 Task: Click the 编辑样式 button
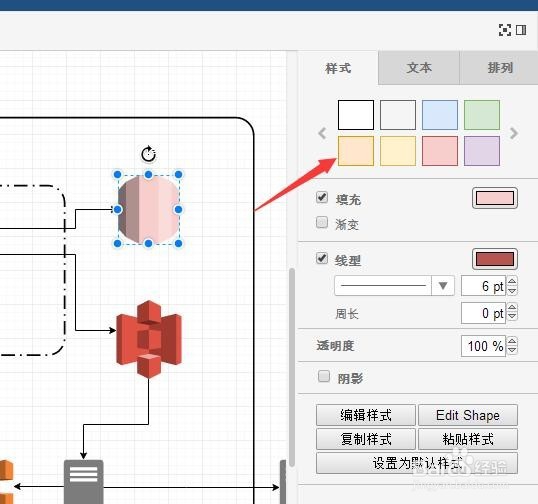(366, 415)
